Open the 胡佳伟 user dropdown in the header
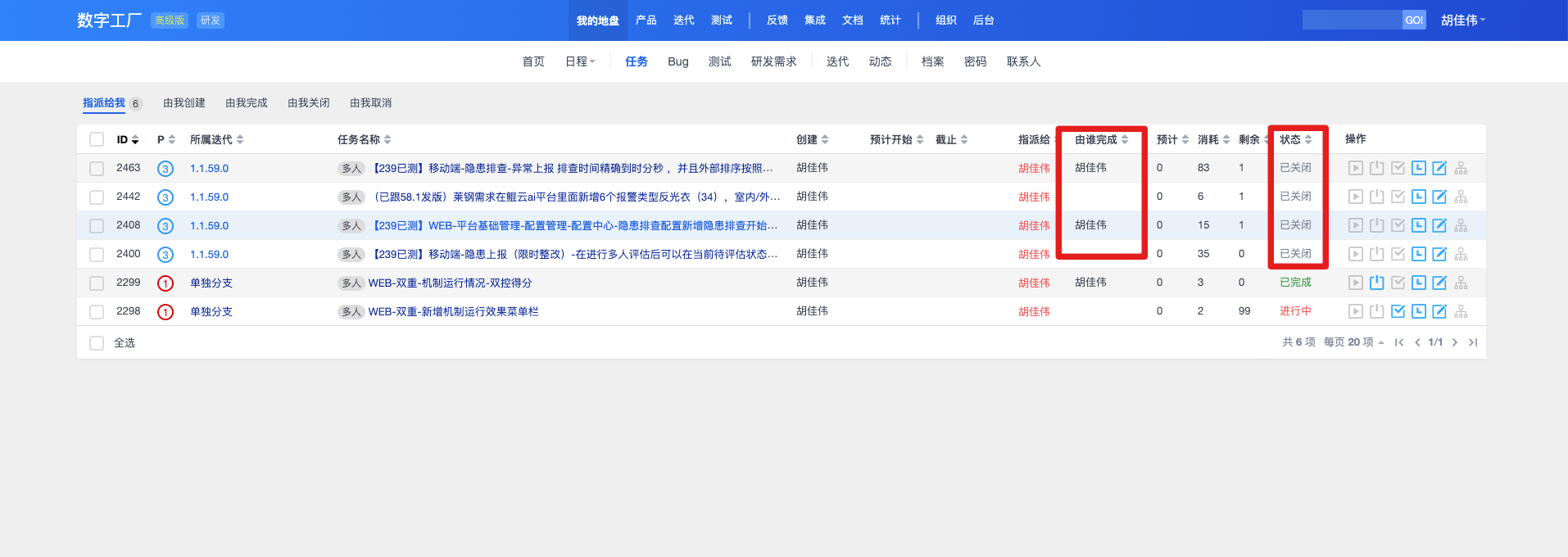Image resolution: width=1568 pixels, height=557 pixels. (x=1462, y=20)
